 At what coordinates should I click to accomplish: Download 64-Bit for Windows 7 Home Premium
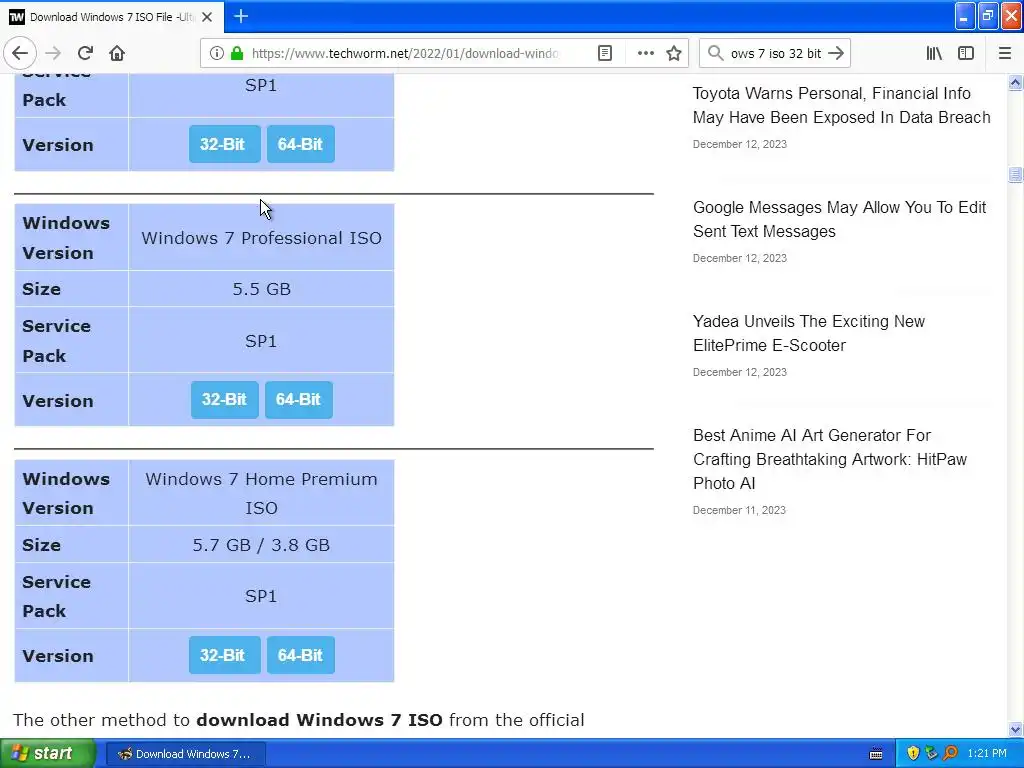300,655
